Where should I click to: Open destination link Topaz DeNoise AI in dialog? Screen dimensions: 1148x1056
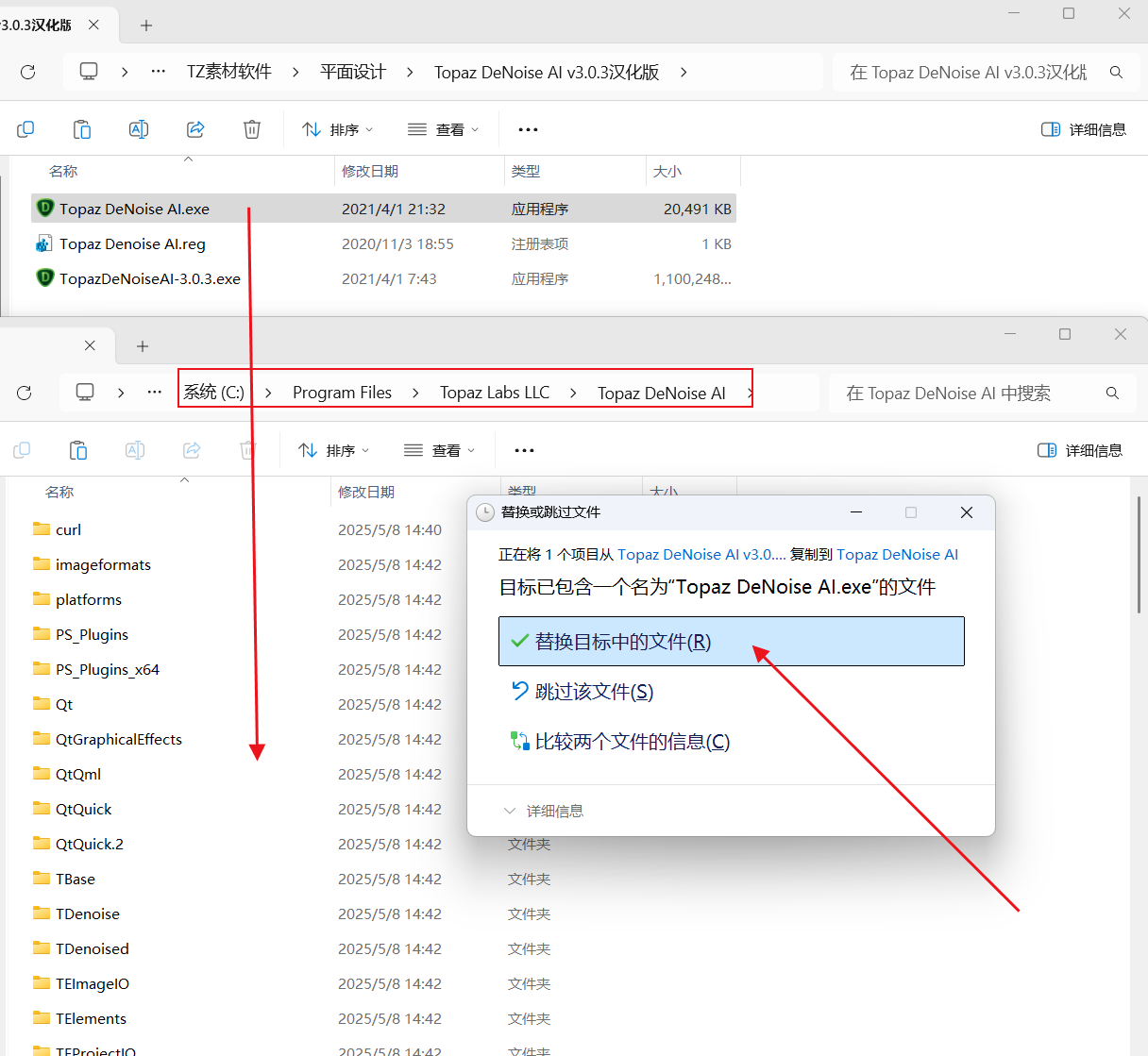click(x=897, y=555)
